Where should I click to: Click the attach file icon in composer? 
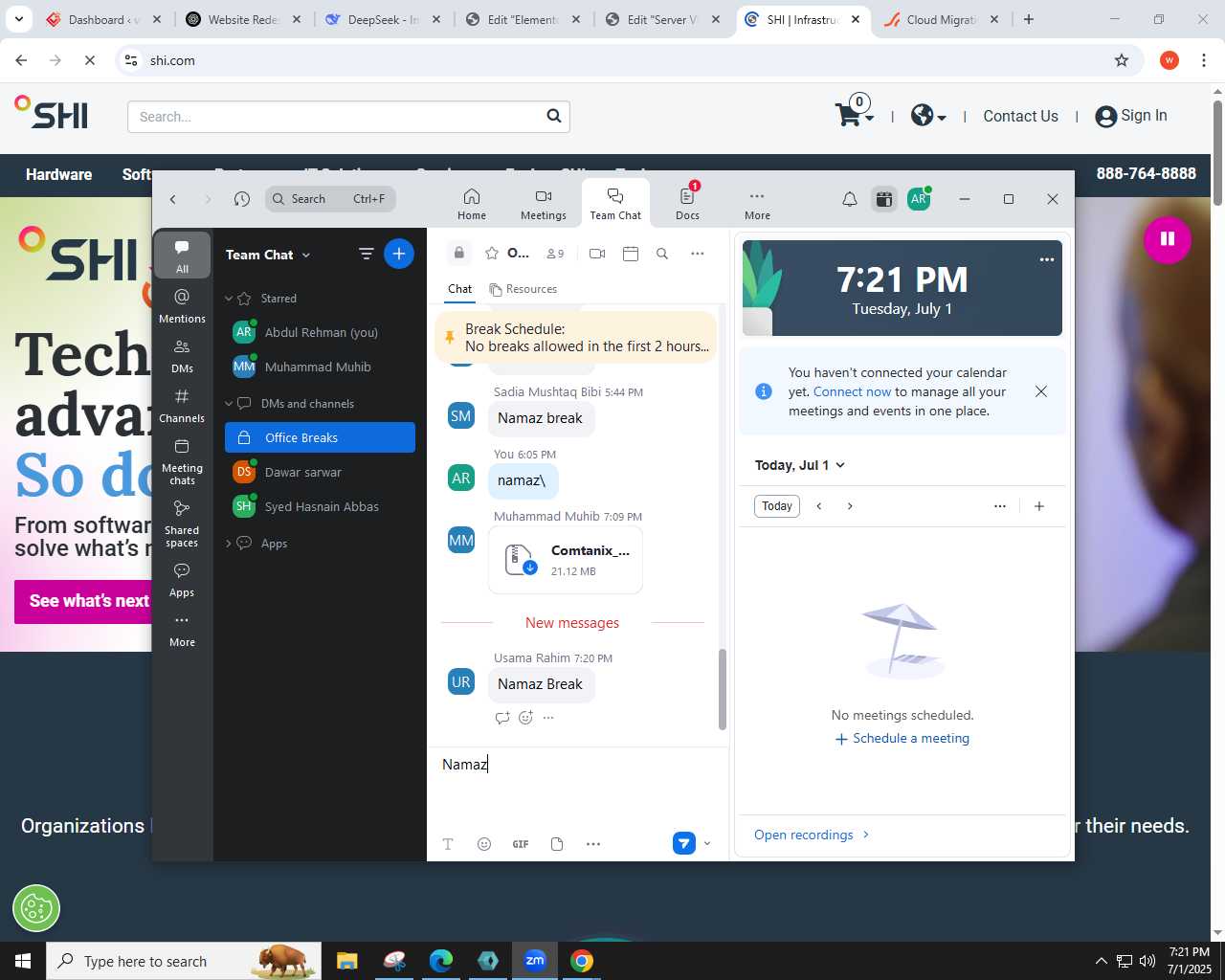[x=557, y=844]
